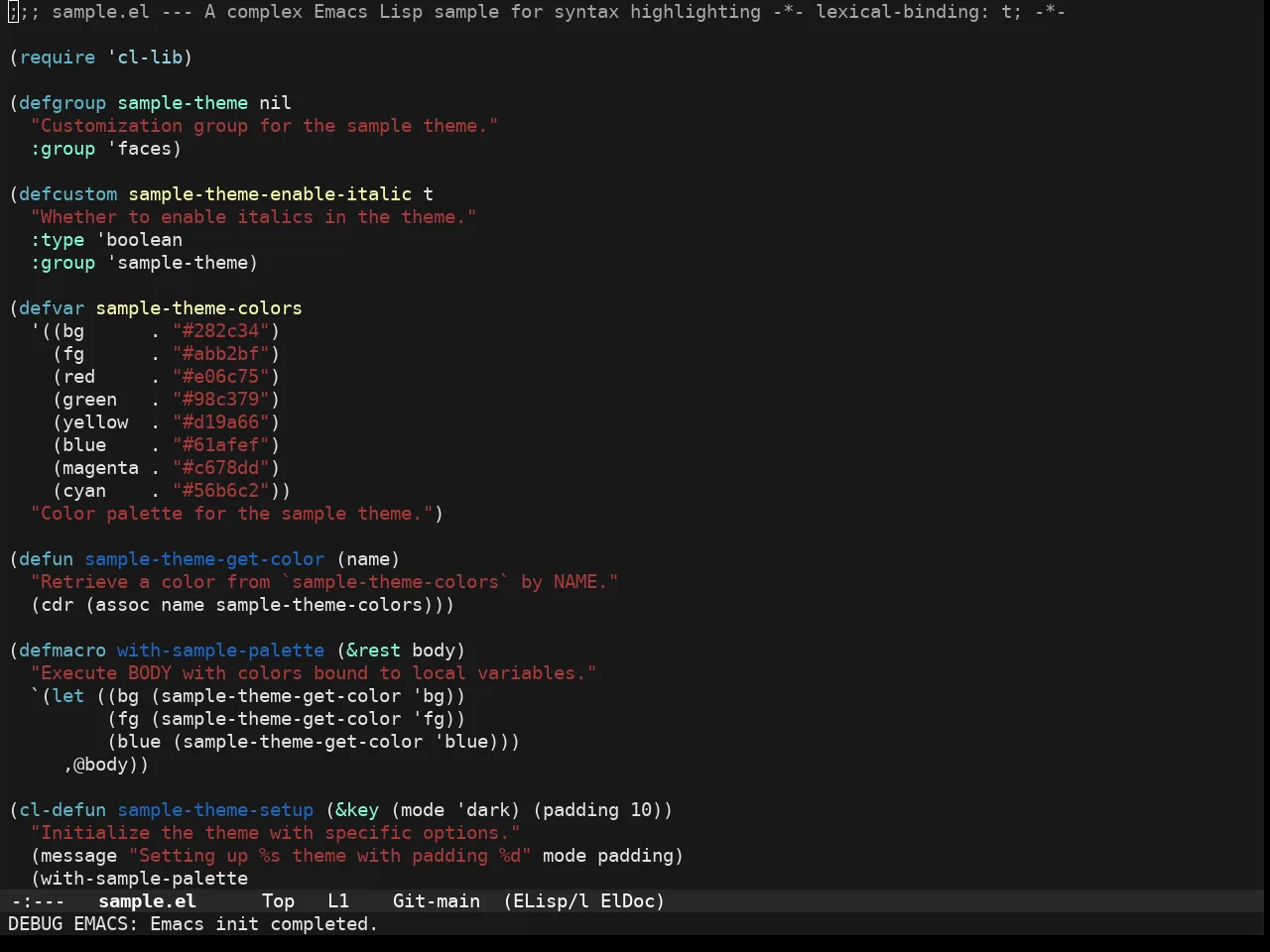Viewport: 1270px width, 952px height.
Task: Click sample-theme-enable-italic variable name
Action: click(x=270, y=193)
